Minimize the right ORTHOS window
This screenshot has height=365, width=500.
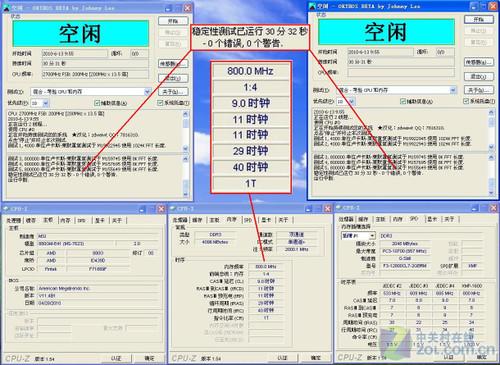(x=474, y=6)
